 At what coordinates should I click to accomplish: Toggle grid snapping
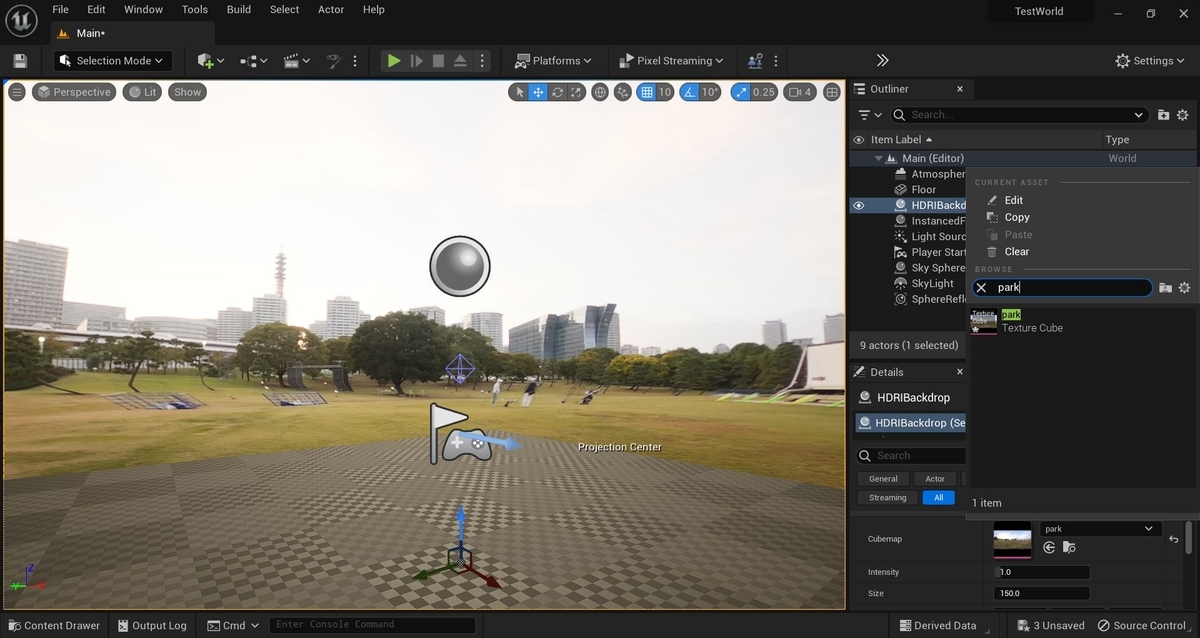click(x=647, y=92)
